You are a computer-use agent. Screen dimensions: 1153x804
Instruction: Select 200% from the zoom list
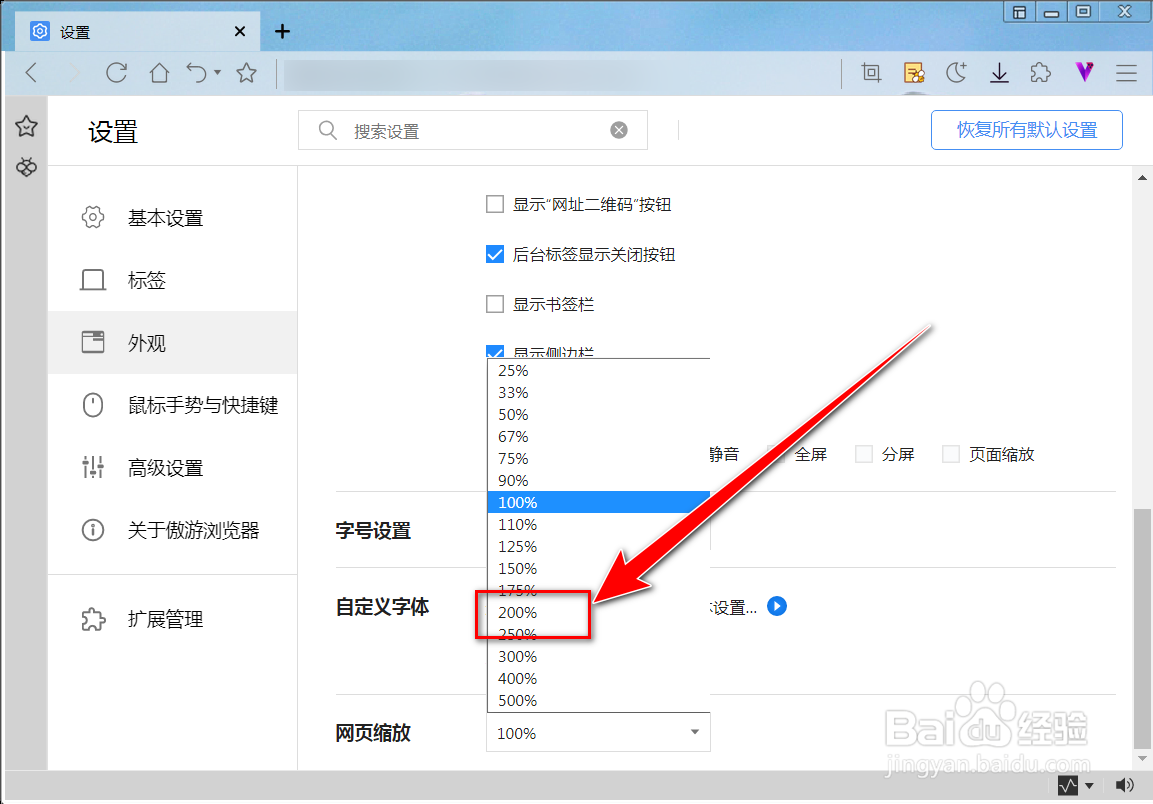pyautogui.click(x=518, y=613)
